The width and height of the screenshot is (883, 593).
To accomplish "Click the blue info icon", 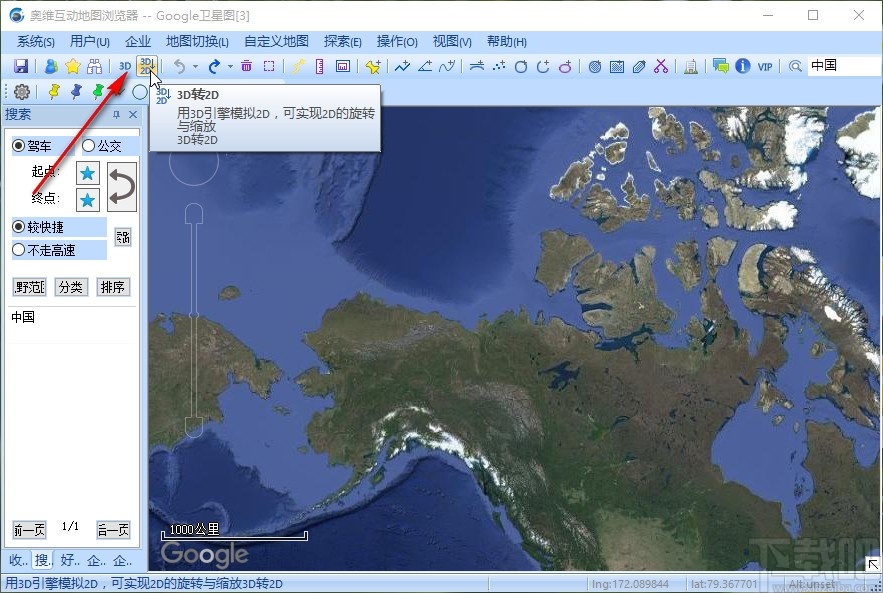I will 743,66.
